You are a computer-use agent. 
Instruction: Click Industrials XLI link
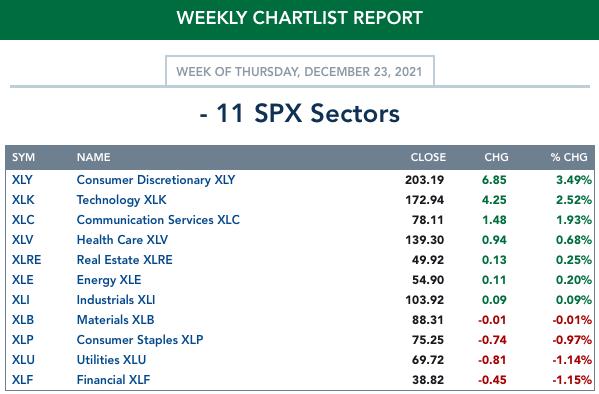point(116,300)
